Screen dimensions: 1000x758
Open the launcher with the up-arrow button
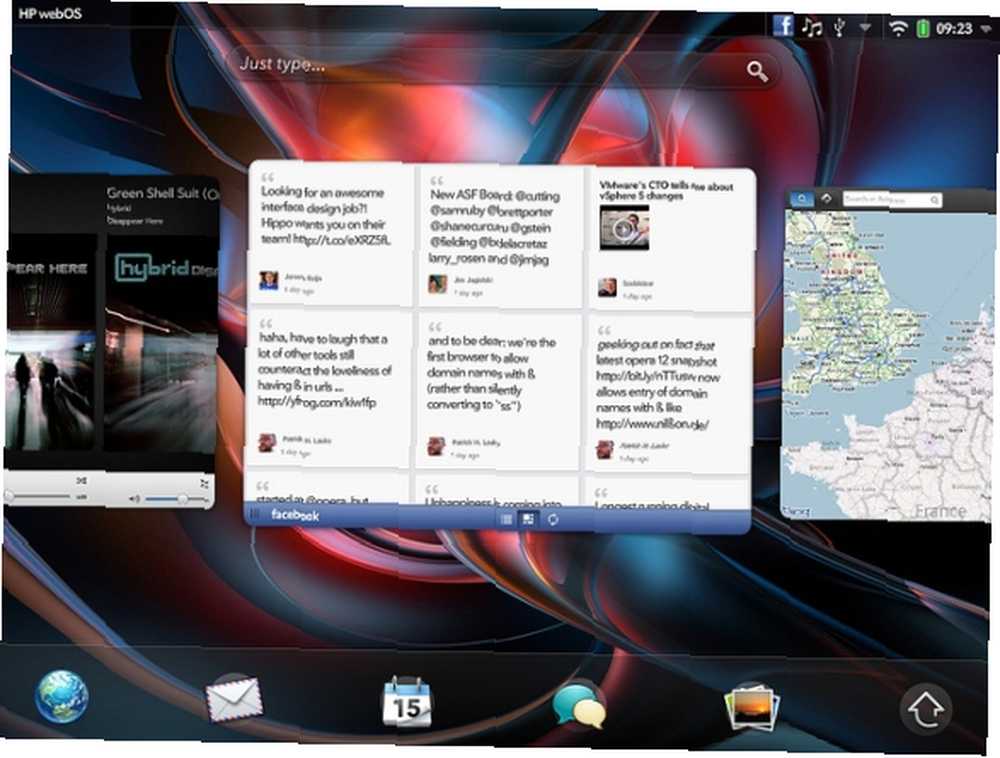(926, 709)
